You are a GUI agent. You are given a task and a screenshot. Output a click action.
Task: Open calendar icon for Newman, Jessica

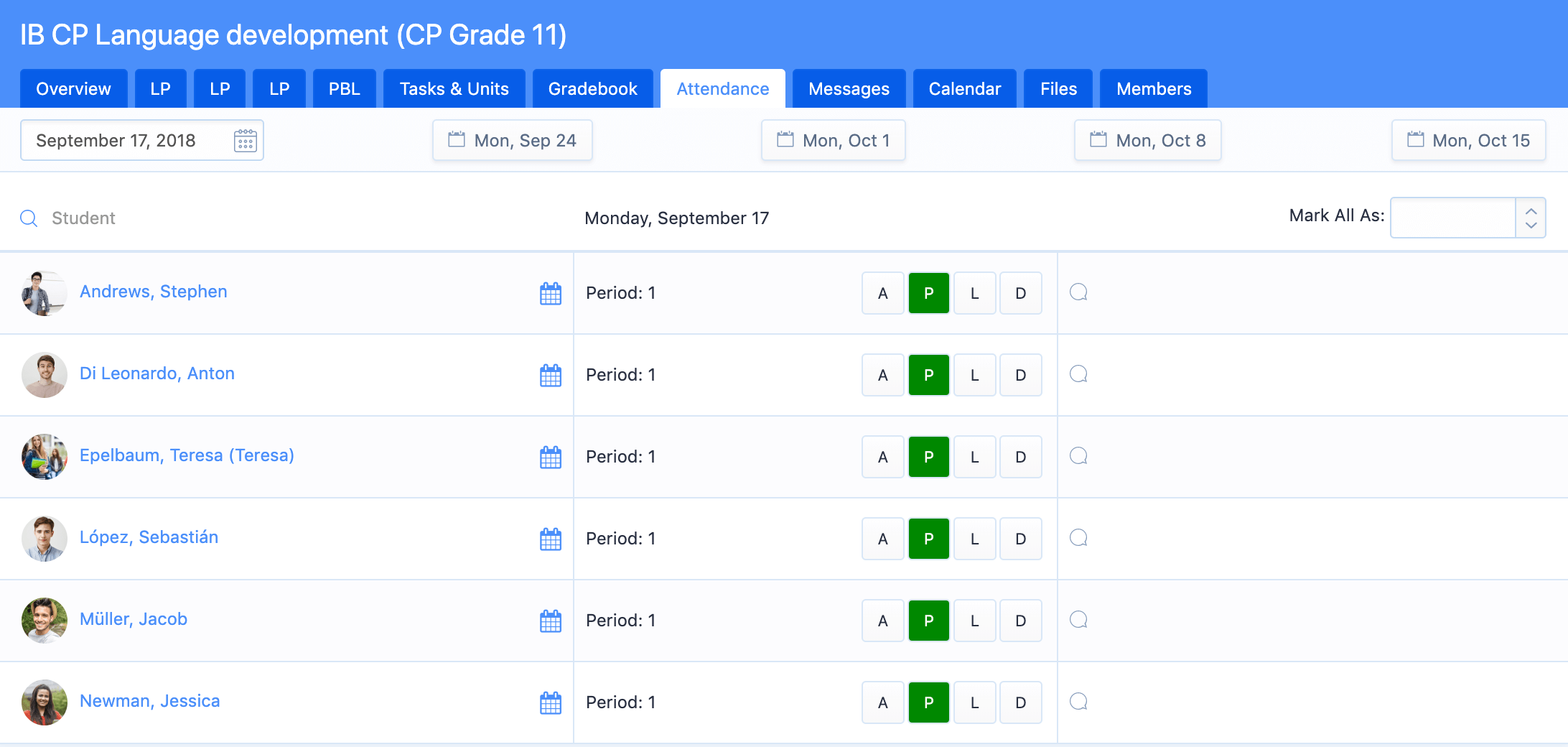tap(551, 702)
